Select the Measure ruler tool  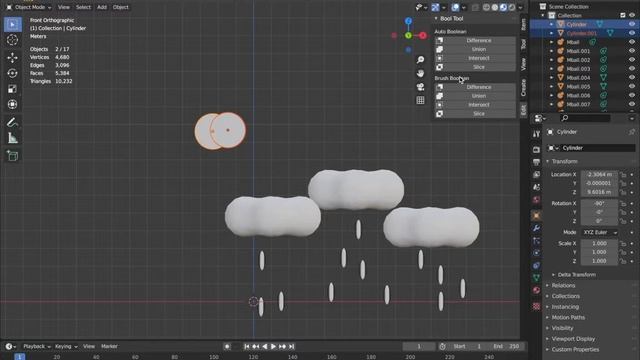click(x=13, y=138)
